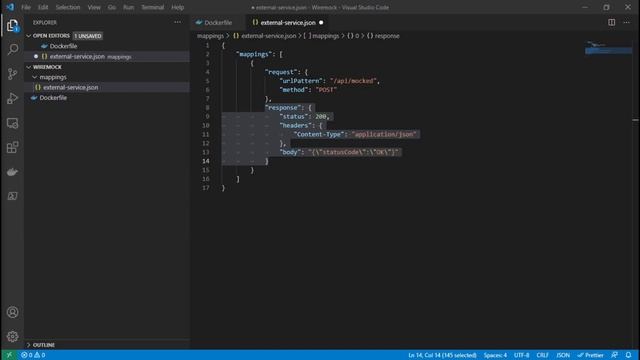Click the activity bar icon below Docker
This screenshot has height=360, width=640.
tap(13, 196)
